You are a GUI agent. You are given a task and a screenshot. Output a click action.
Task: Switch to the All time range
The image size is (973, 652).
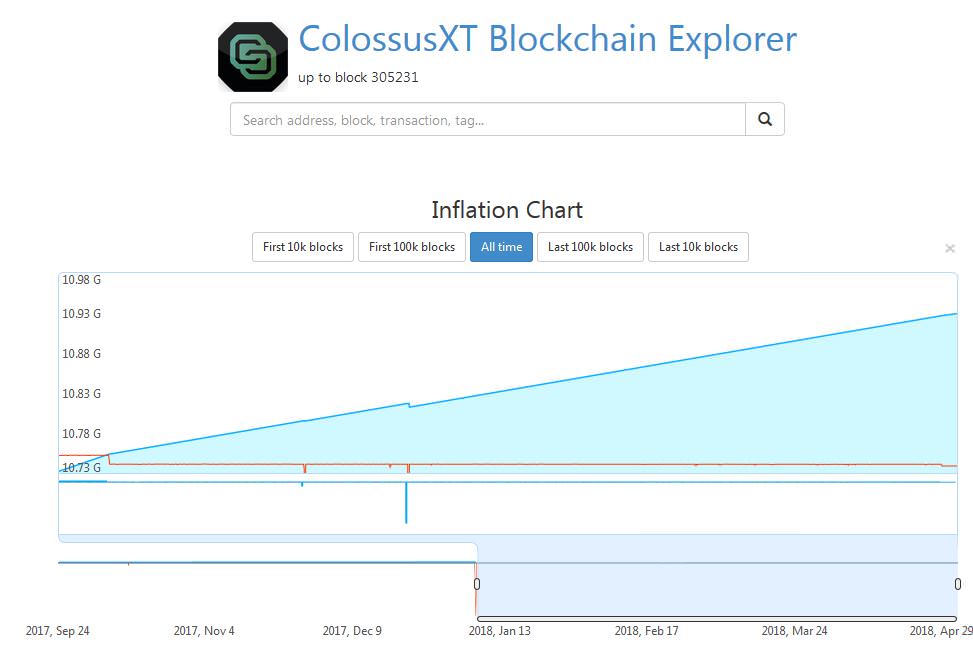pyautogui.click(x=501, y=247)
